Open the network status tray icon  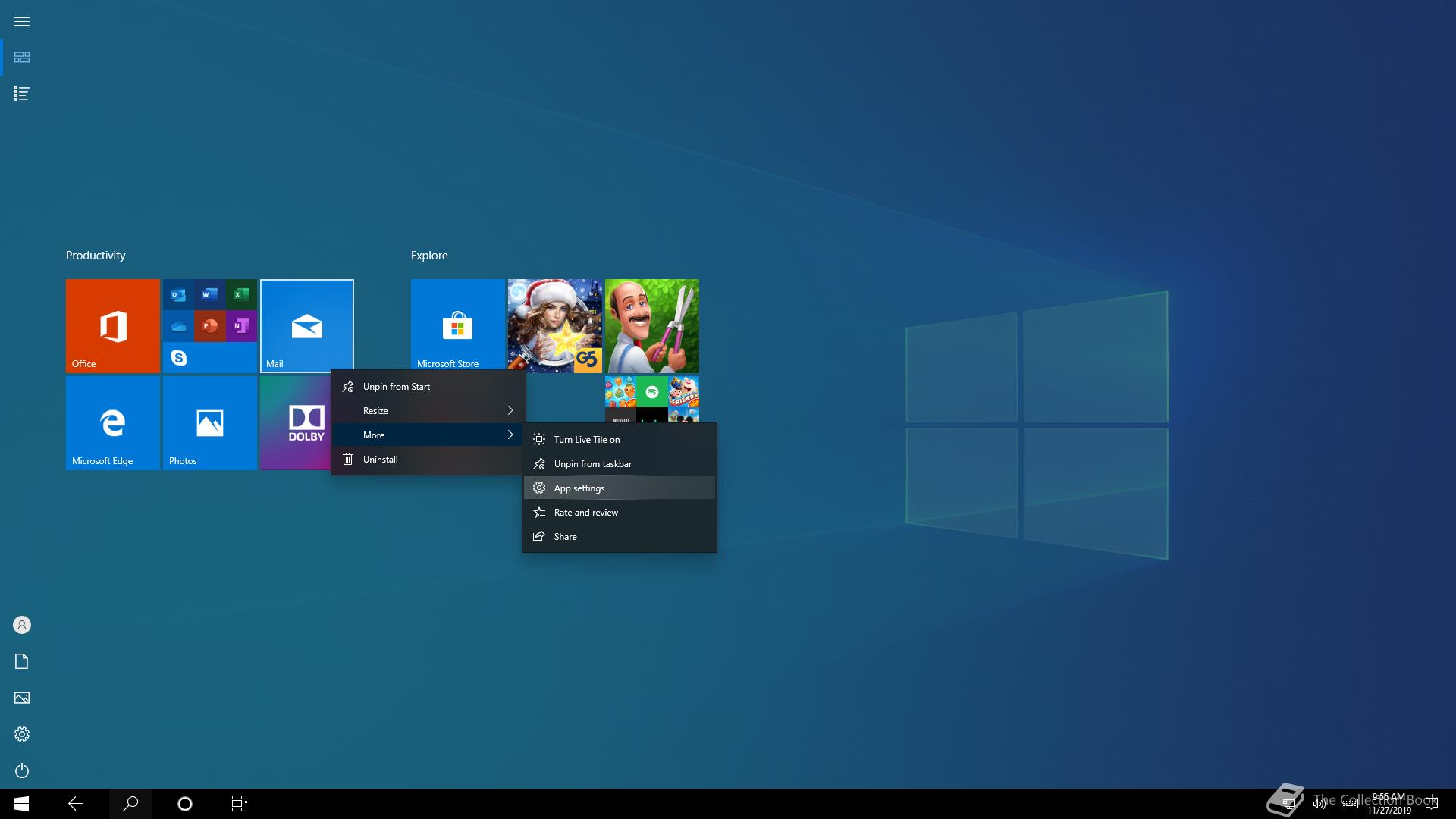[1288, 804]
